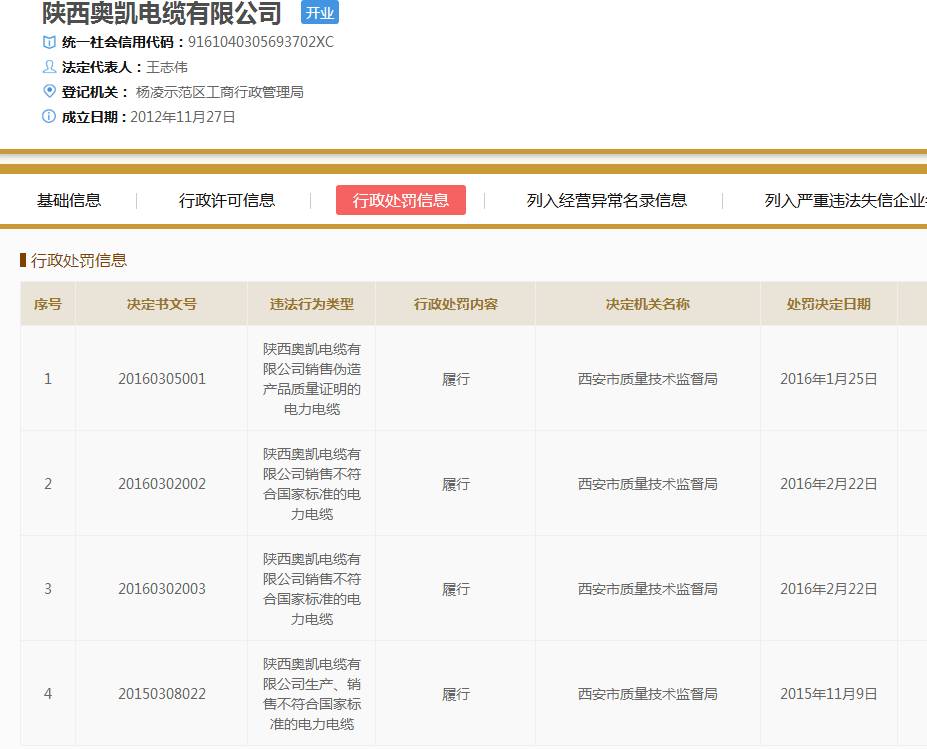The image size is (927, 749).
Task: Click 西安市质量技术监督局 in row 20150308022
Action: pos(648,693)
